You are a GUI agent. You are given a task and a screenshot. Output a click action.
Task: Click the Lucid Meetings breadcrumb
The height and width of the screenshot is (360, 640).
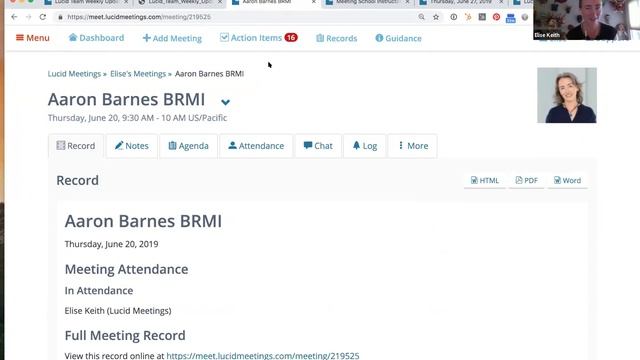pyautogui.click(x=74, y=74)
